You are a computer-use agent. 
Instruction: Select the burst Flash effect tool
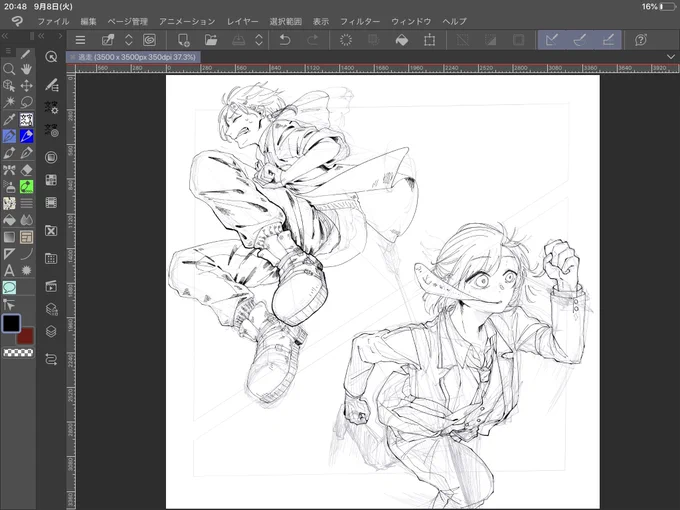[26, 271]
